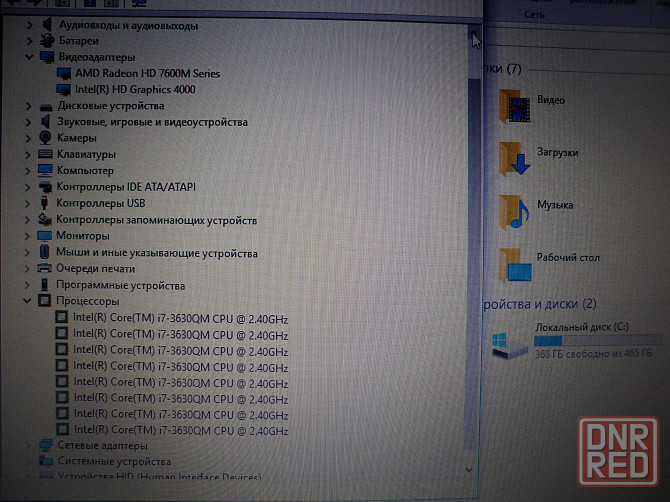Click the Дисковые устройства drive icon

pyautogui.click(x=46, y=106)
